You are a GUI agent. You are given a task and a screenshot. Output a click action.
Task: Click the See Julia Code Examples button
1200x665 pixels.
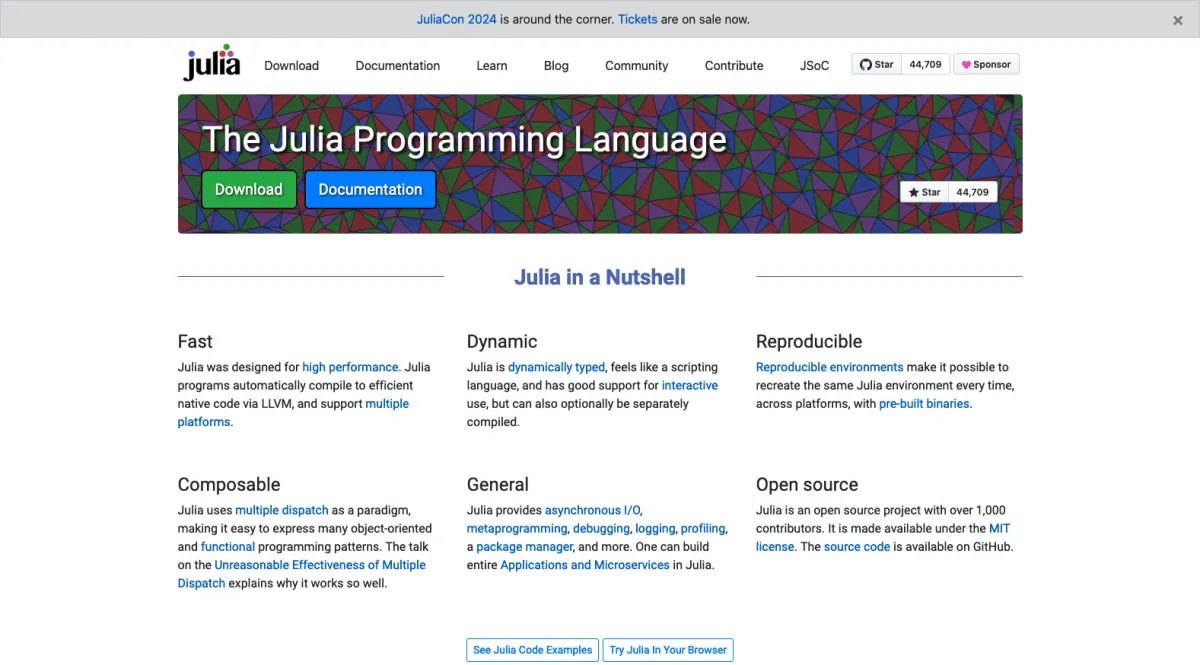pyautogui.click(x=532, y=650)
